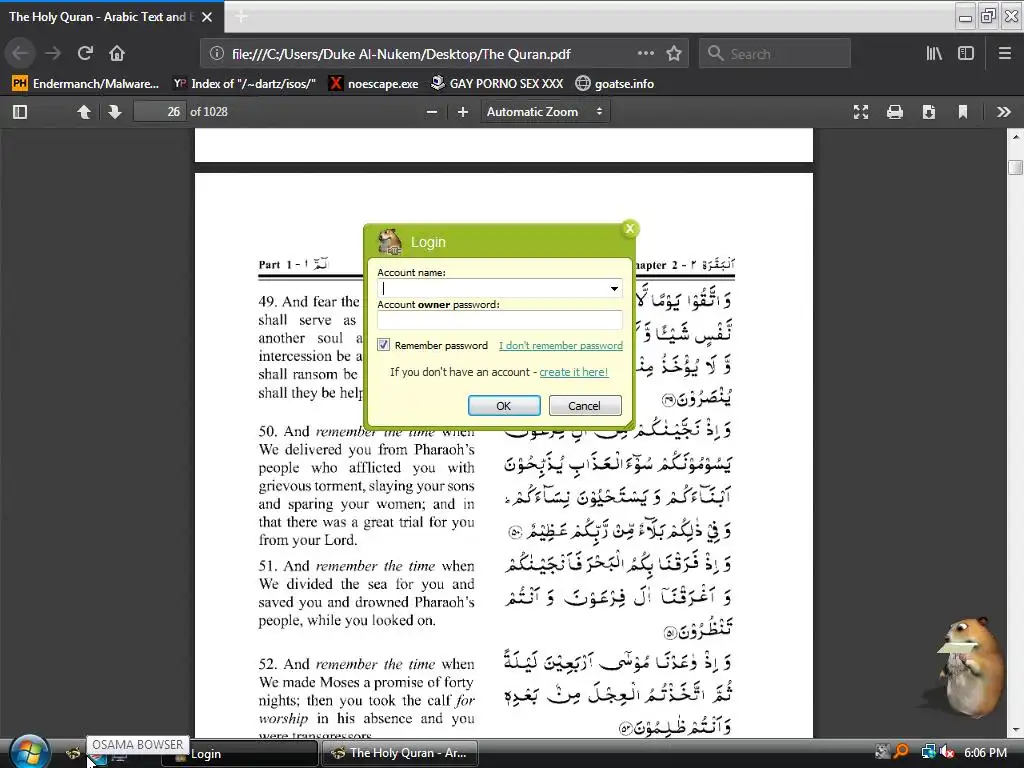Viewport: 1024px width, 768px height.
Task: Click the vertical scrollbar thumb
Action: [1015, 167]
